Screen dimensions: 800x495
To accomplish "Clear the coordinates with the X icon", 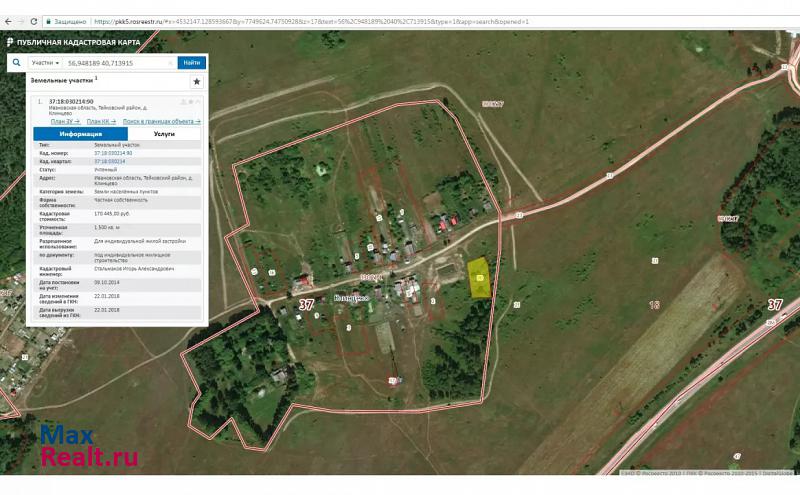I will [171, 63].
